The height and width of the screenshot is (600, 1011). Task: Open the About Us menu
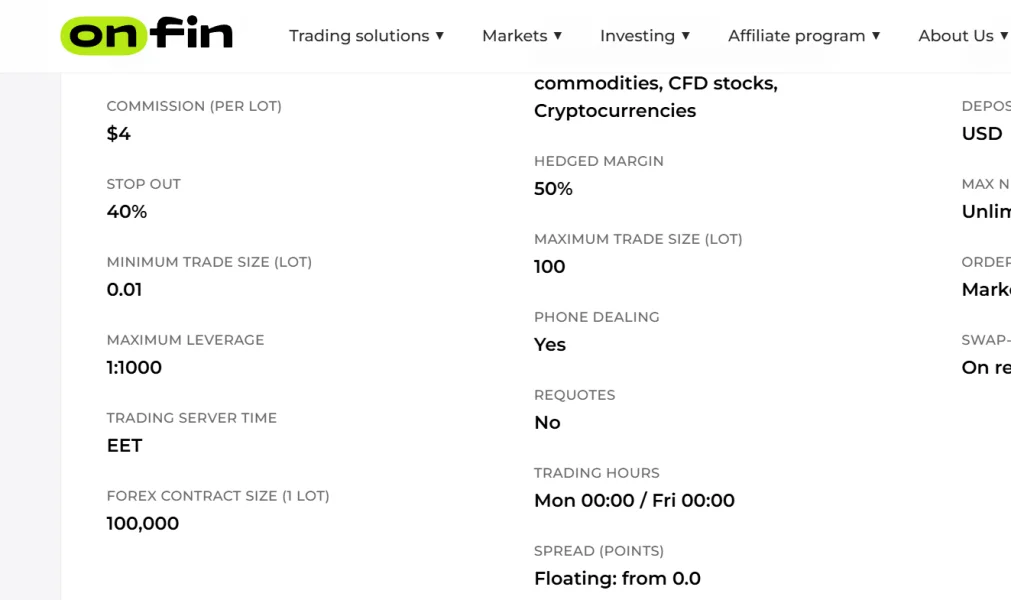(x=955, y=36)
